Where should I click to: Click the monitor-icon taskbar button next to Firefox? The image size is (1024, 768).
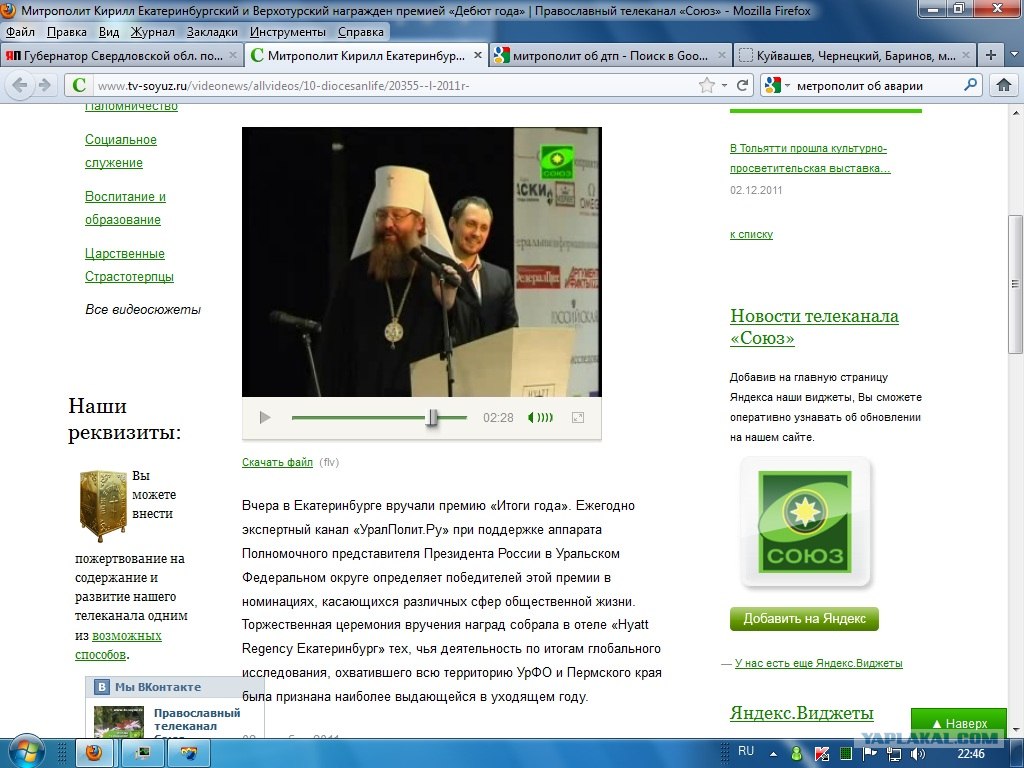[142, 753]
